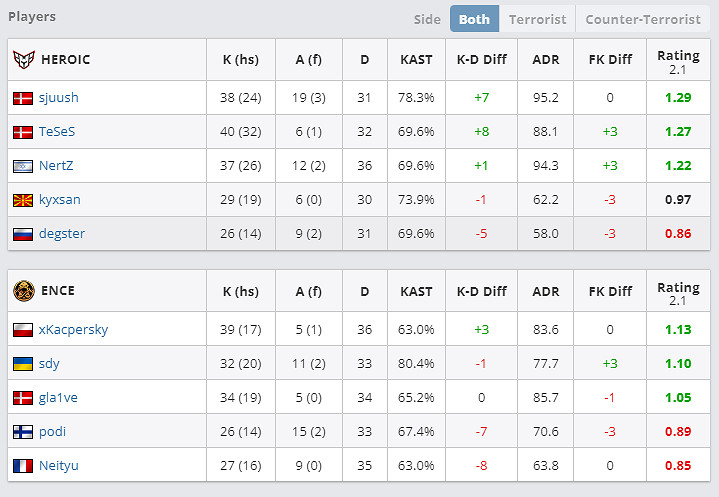Click the flag icon beside kyxsan

tap(23, 200)
